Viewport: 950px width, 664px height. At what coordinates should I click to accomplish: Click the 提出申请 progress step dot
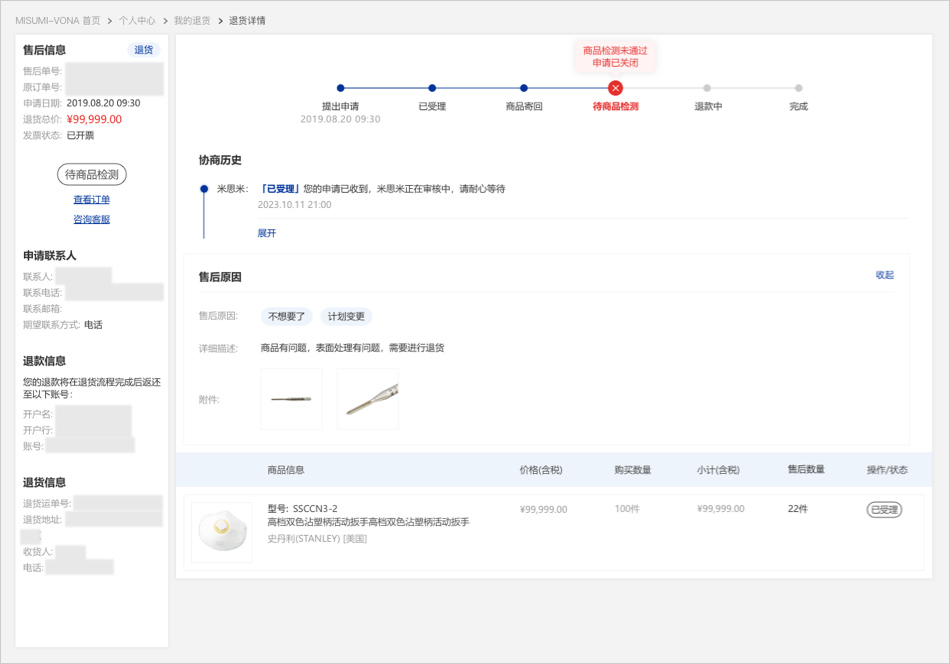(341, 88)
